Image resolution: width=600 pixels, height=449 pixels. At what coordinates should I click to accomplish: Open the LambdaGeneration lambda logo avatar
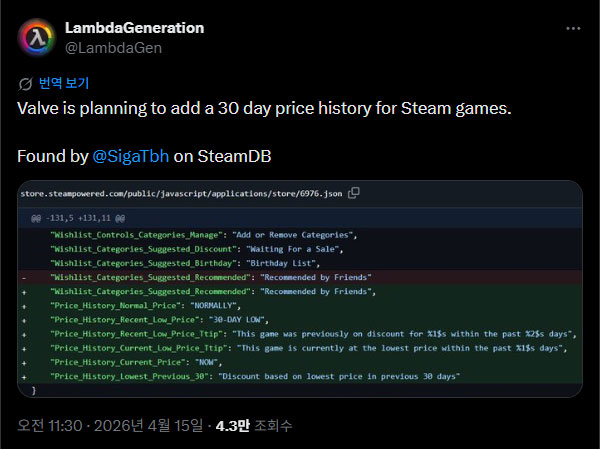38,38
